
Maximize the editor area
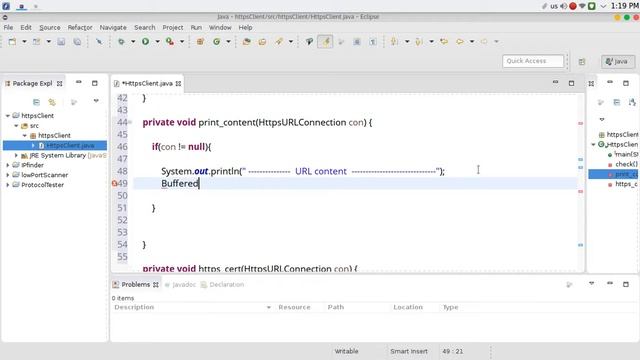[x=571, y=83]
